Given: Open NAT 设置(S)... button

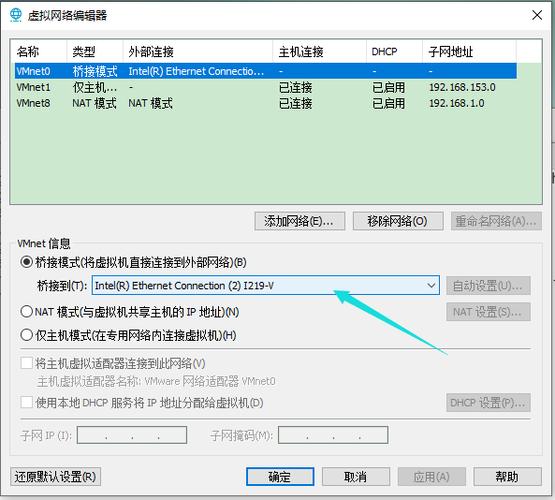Looking at the screenshot, I should (488, 312).
